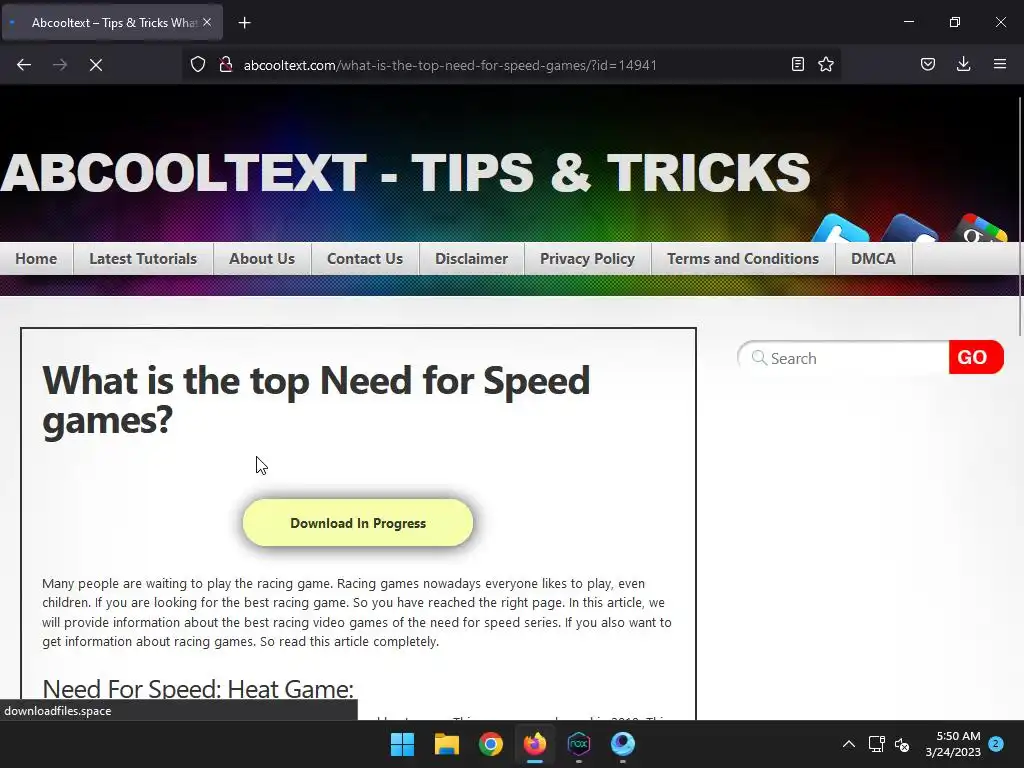Bookmark this page with the star
This screenshot has height=768, width=1024.
(826, 64)
